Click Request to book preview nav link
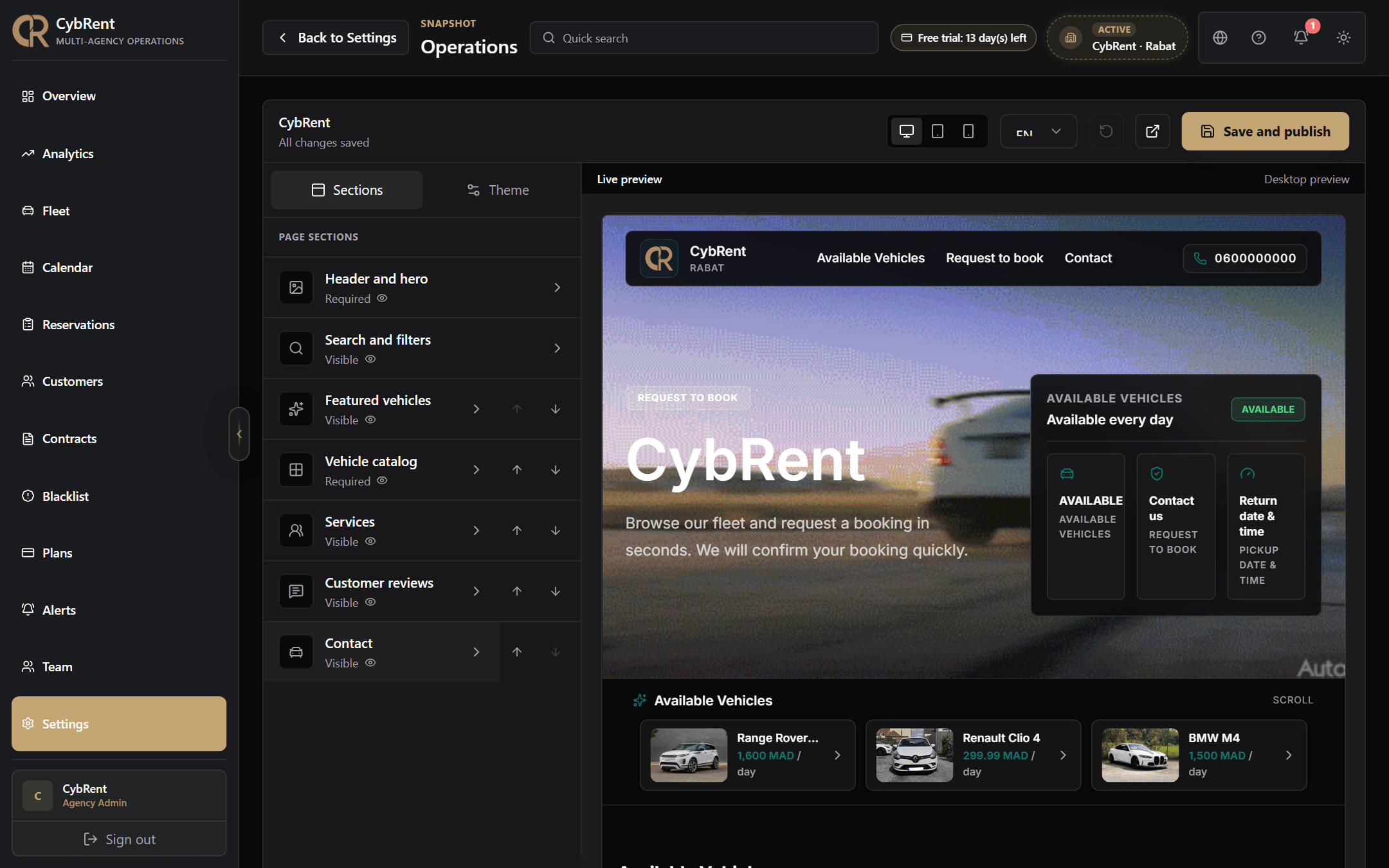Viewport: 1389px width, 868px height. tap(994, 258)
